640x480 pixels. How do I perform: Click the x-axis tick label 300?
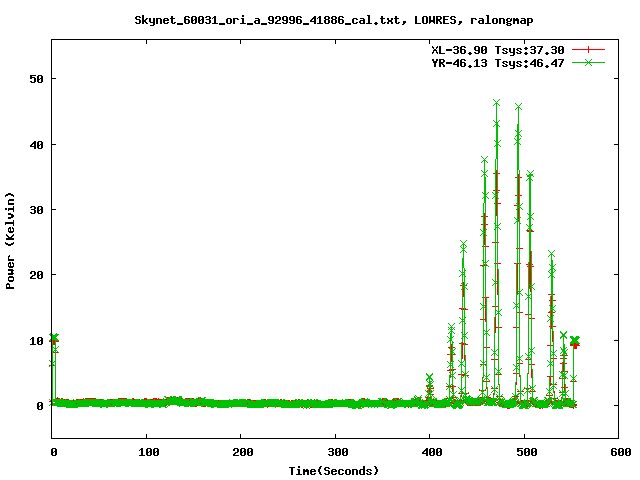[x=338, y=452]
